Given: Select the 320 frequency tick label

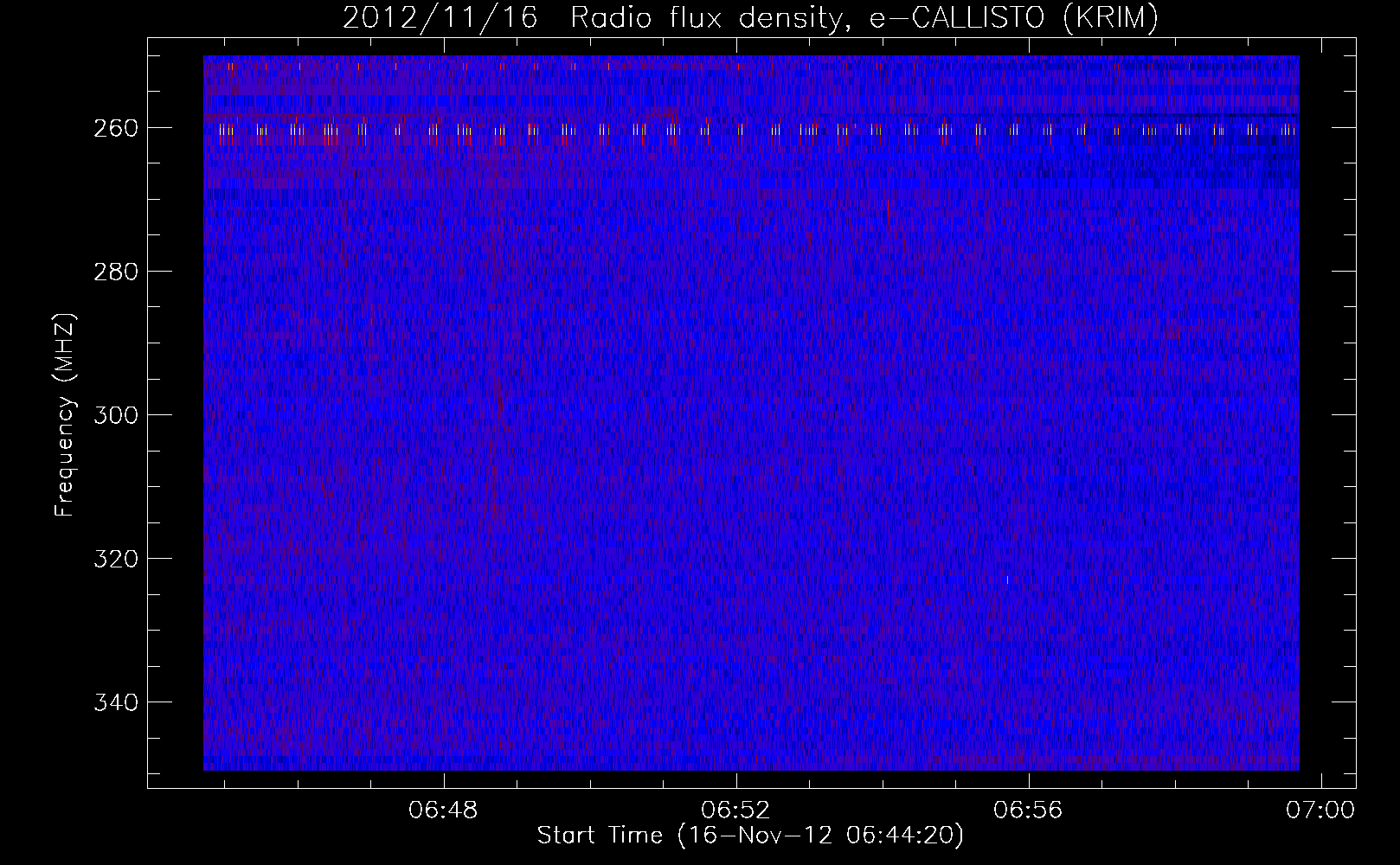Looking at the screenshot, I should pos(115,559).
